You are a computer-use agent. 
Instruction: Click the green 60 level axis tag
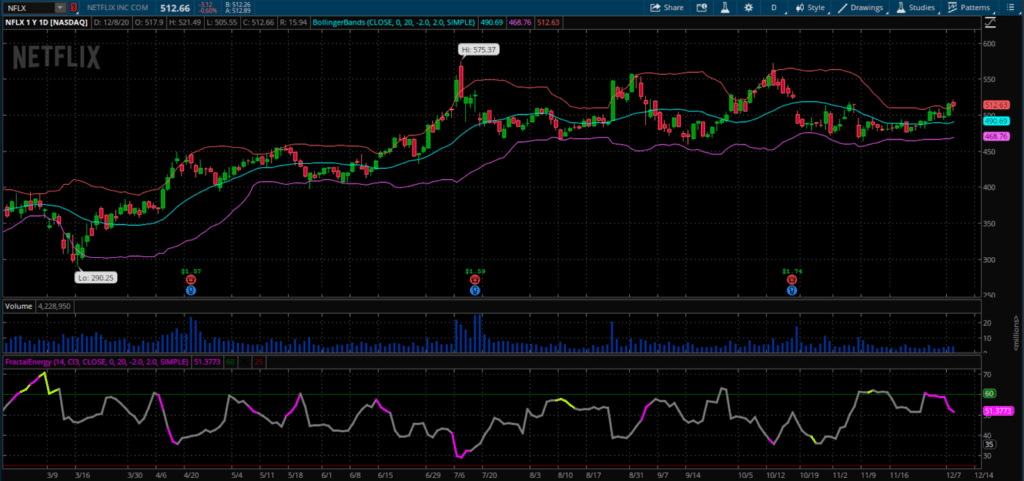[989, 394]
